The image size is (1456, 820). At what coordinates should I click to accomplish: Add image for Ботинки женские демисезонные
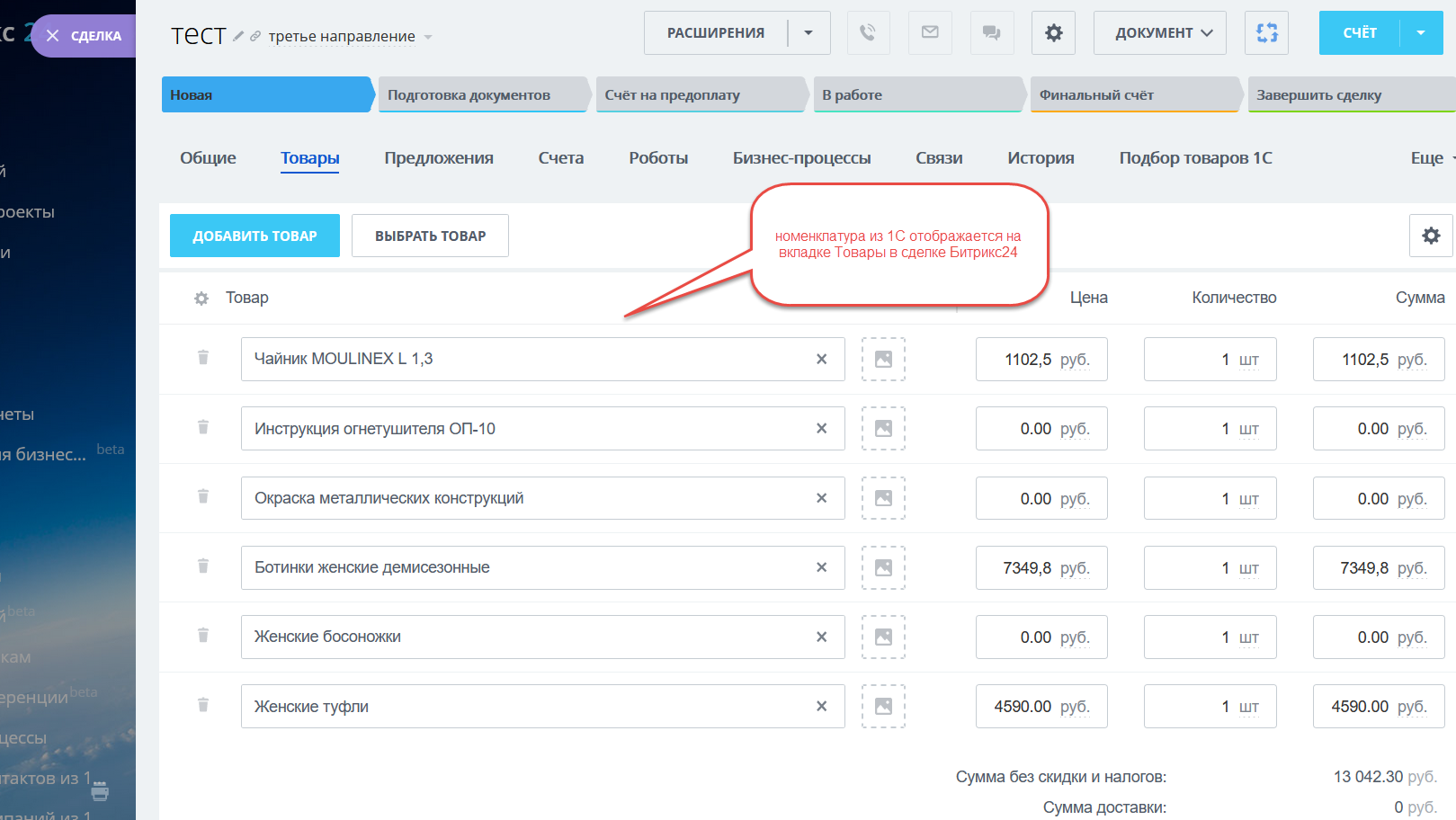[x=883, y=568]
